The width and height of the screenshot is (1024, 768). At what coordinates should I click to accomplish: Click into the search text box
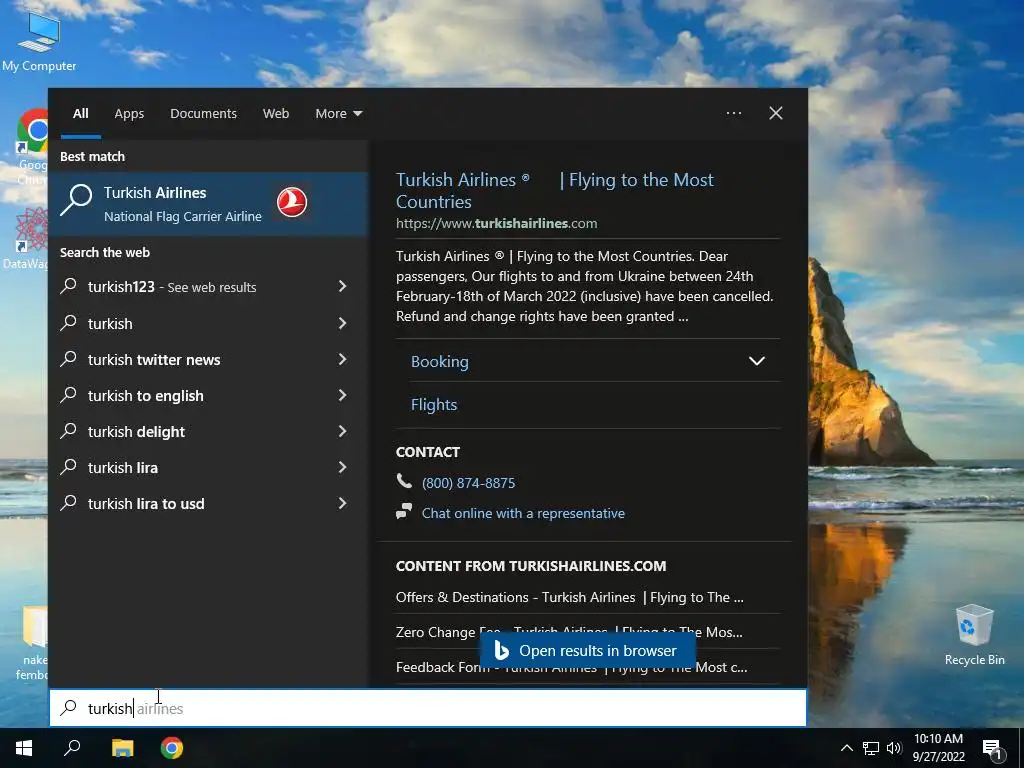[428, 708]
